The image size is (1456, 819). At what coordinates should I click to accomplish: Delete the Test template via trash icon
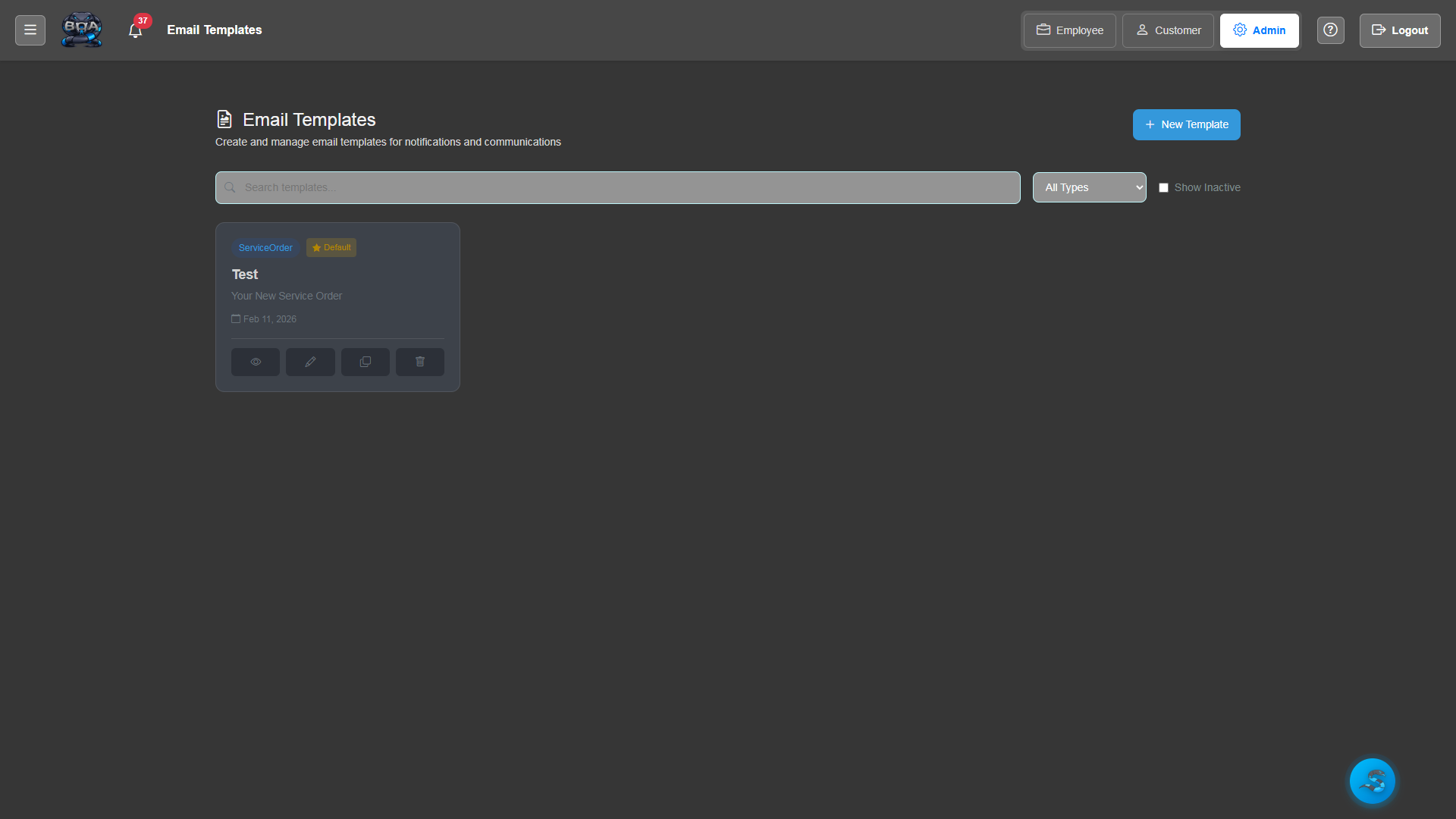pyautogui.click(x=419, y=362)
